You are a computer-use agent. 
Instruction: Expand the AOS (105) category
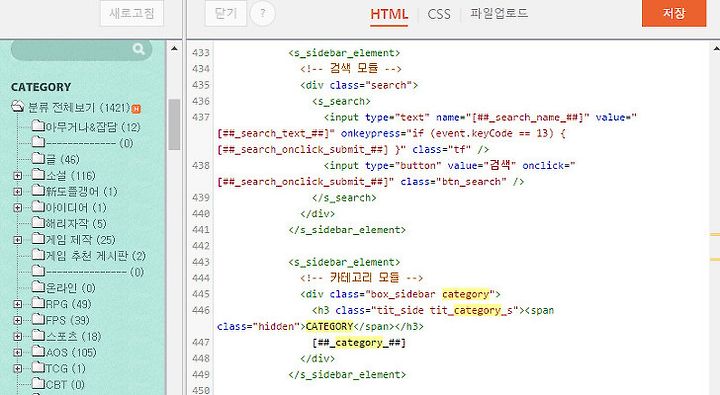[x=17, y=352]
